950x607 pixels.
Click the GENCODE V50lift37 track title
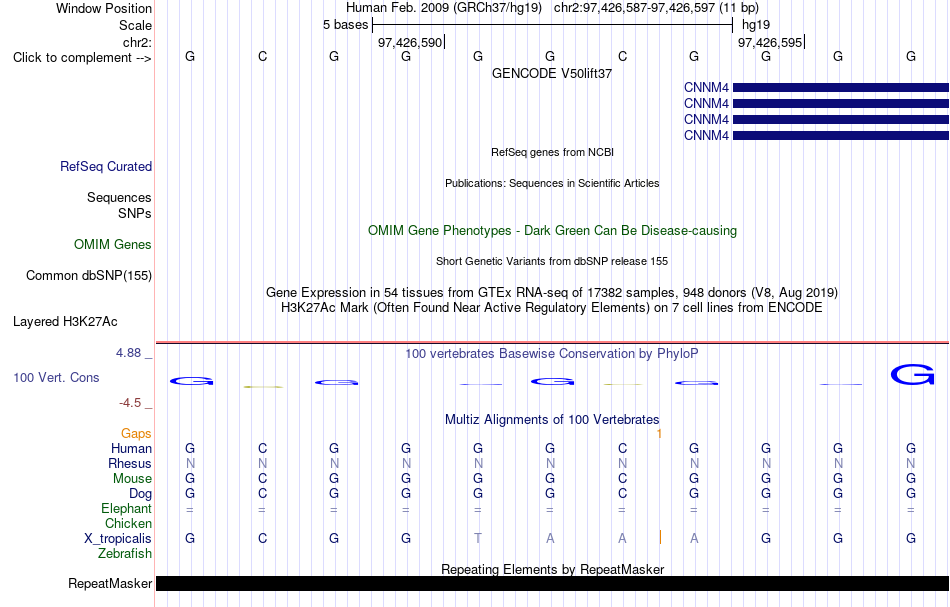tap(552, 73)
